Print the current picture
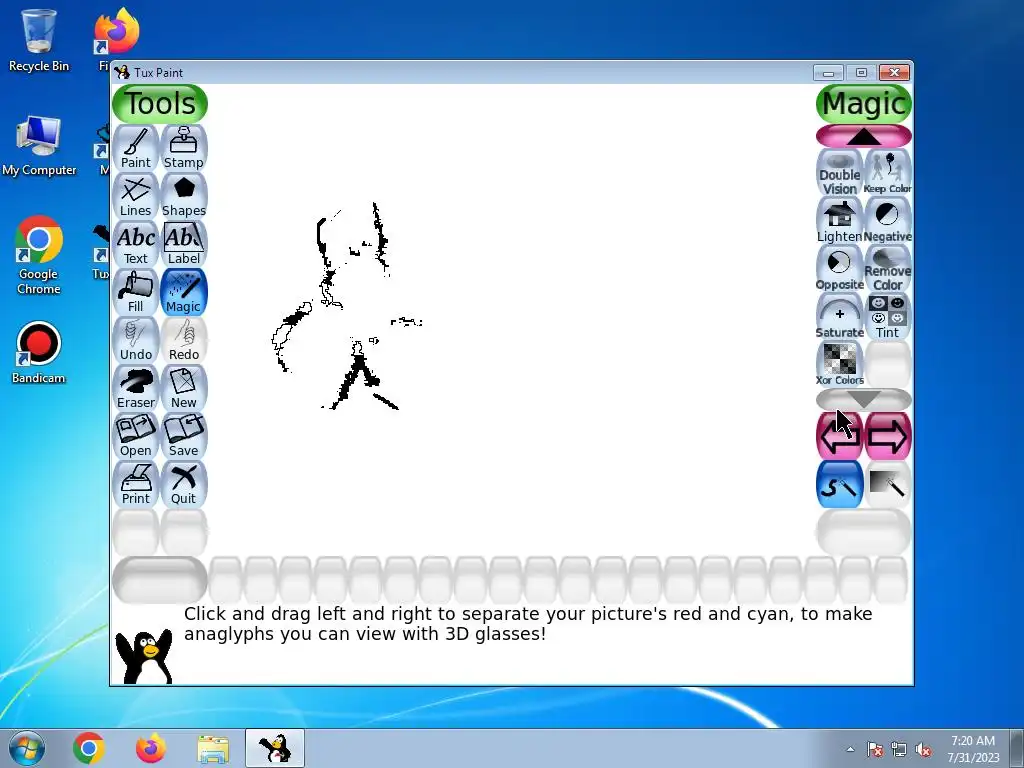1024x768 pixels. point(136,484)
